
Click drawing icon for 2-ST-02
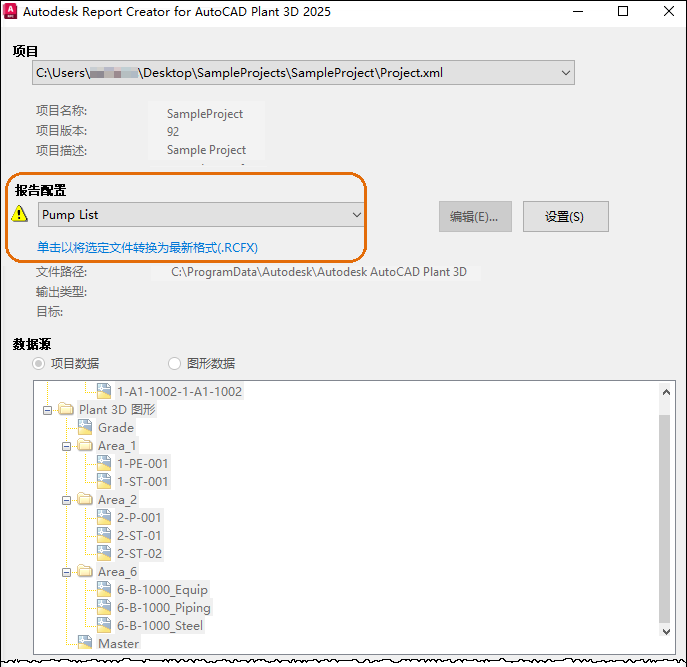click(x=104, y=553)
